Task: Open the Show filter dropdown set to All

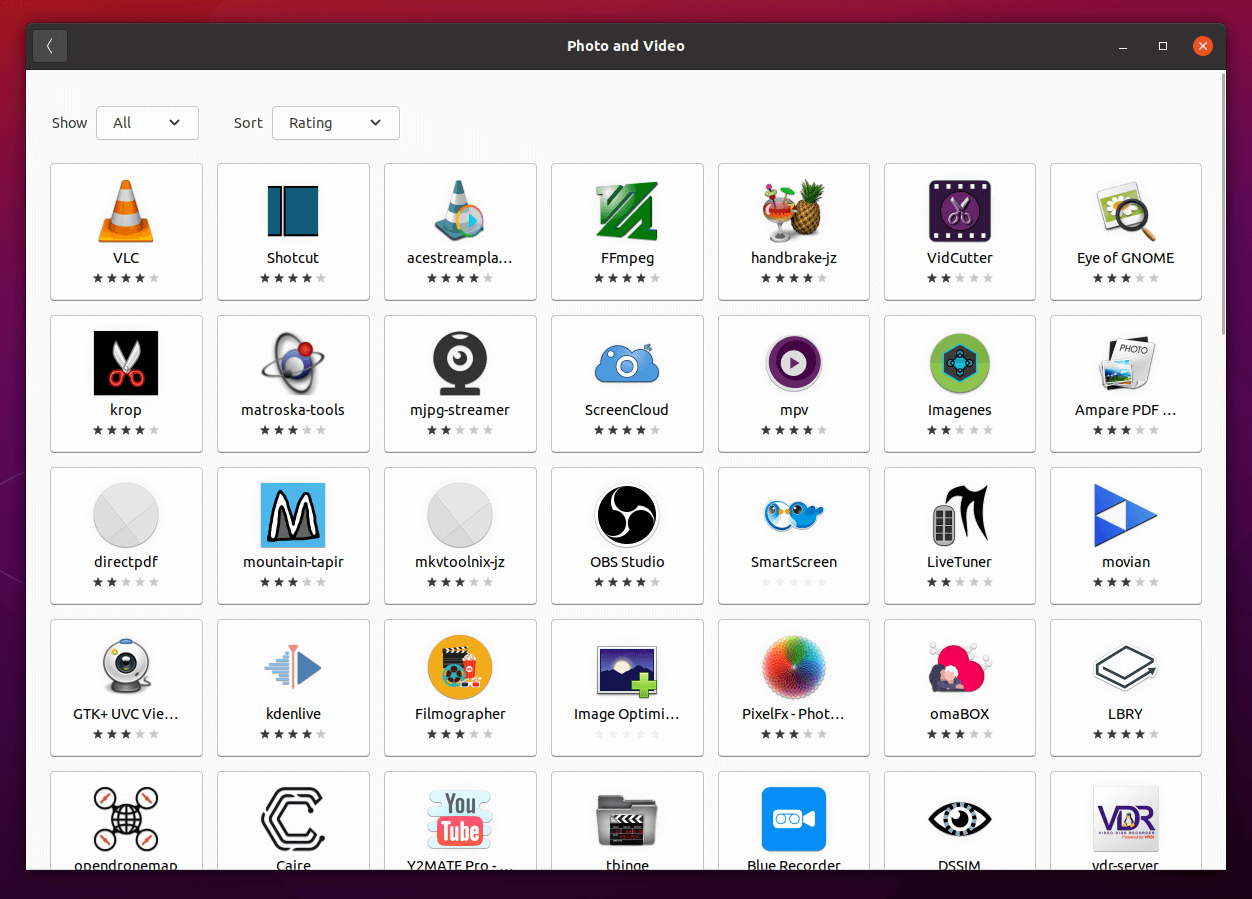Action: [x=147, y=123]
